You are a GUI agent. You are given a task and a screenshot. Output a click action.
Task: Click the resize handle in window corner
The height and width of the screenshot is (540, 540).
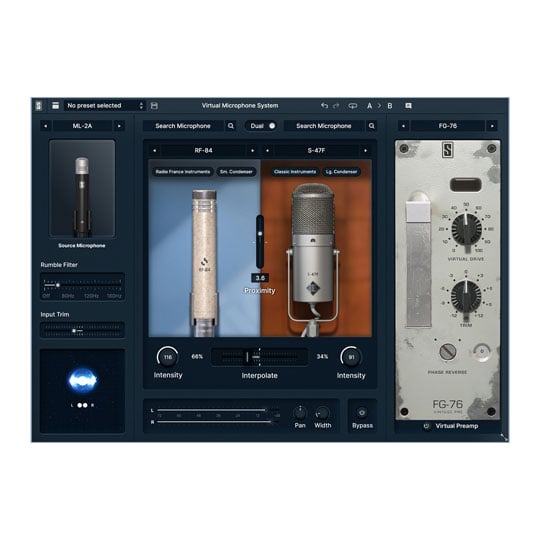[504, 437]
